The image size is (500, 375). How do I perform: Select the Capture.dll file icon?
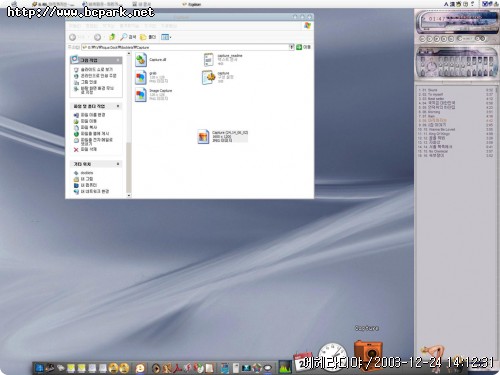tap(141, 60)
